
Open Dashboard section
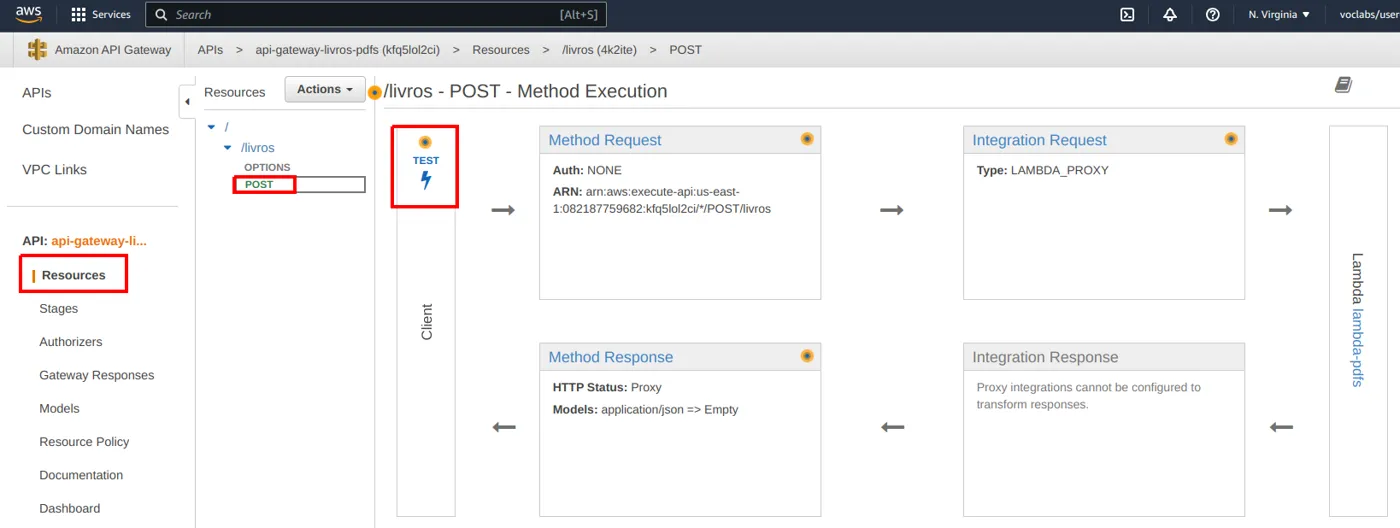click(x=70, y=509)
